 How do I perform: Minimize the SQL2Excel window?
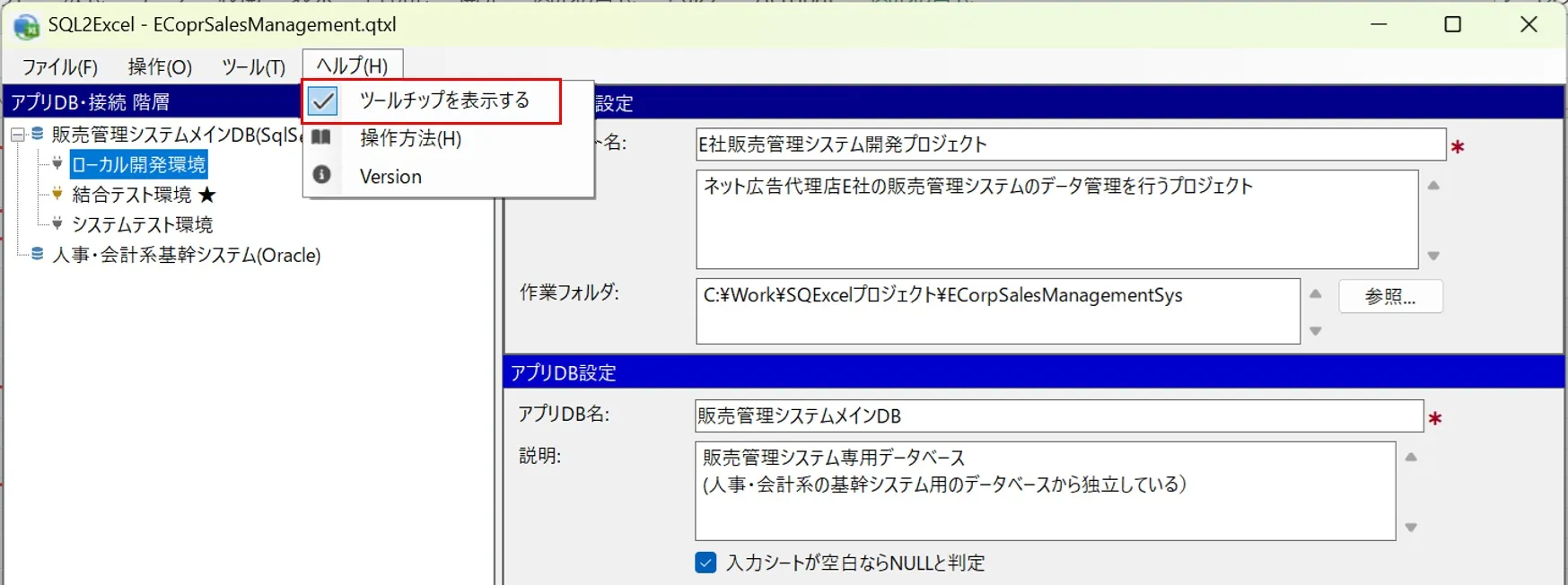point(1380,25)
